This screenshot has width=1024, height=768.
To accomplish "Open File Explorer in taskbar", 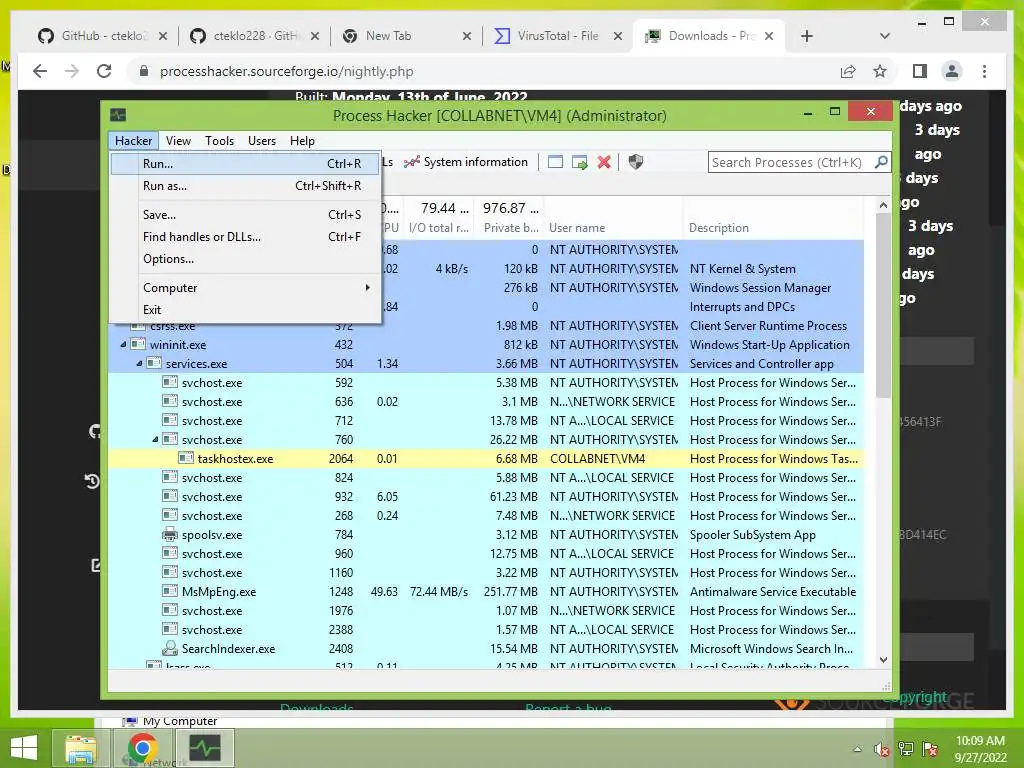I will pos(80,748).
